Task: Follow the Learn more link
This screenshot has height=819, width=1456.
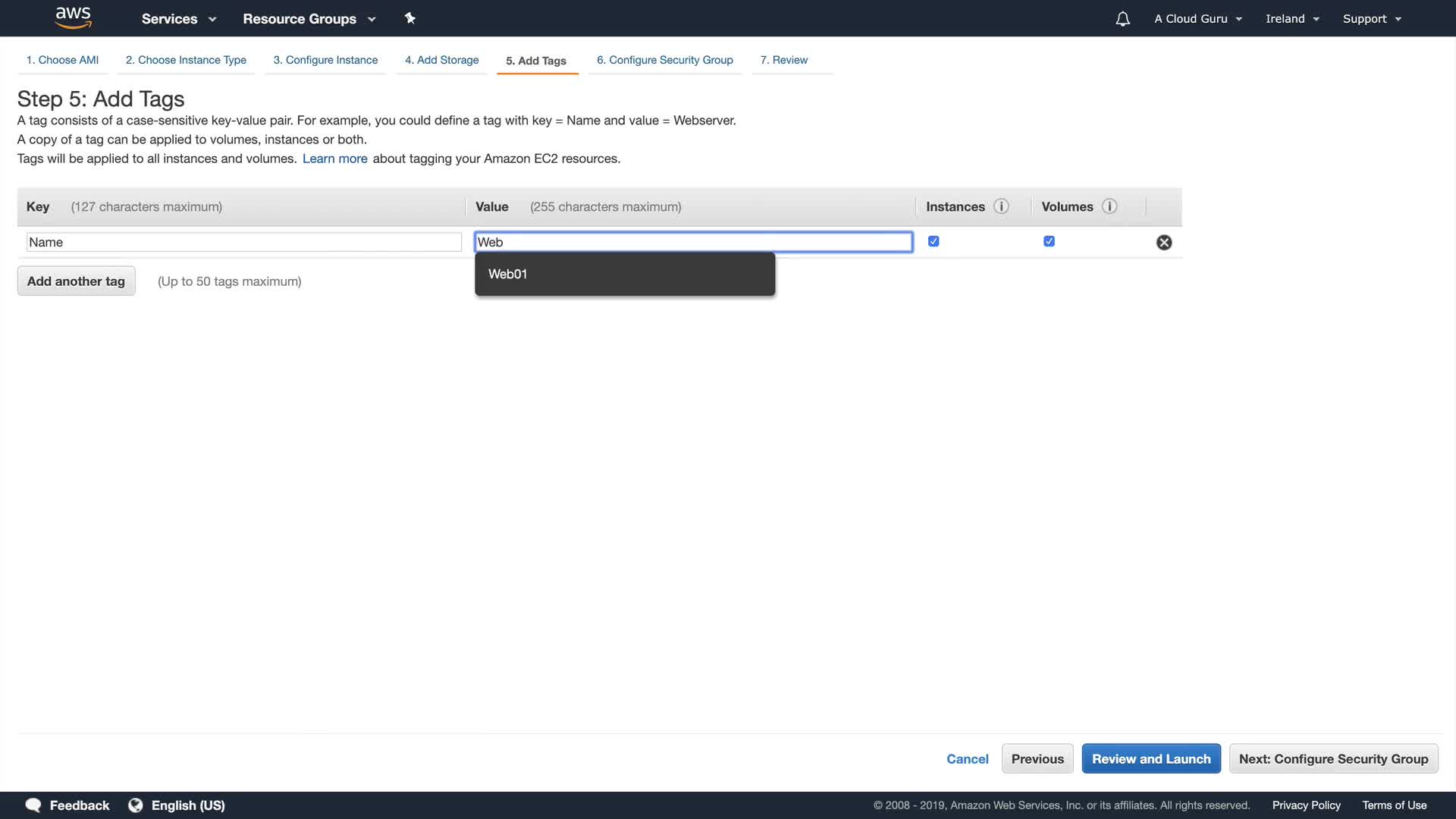Action: (x=334, y=158)
